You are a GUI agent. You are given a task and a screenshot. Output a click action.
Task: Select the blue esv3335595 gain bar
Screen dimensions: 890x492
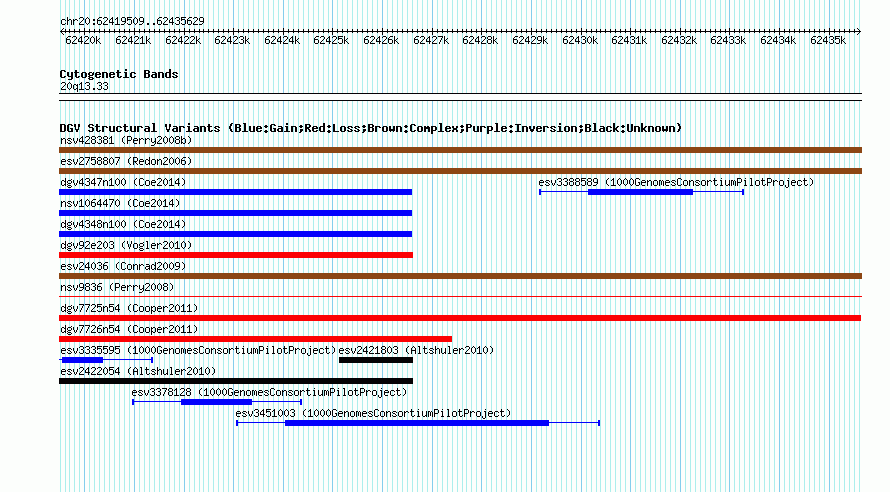tap(82, 360)
